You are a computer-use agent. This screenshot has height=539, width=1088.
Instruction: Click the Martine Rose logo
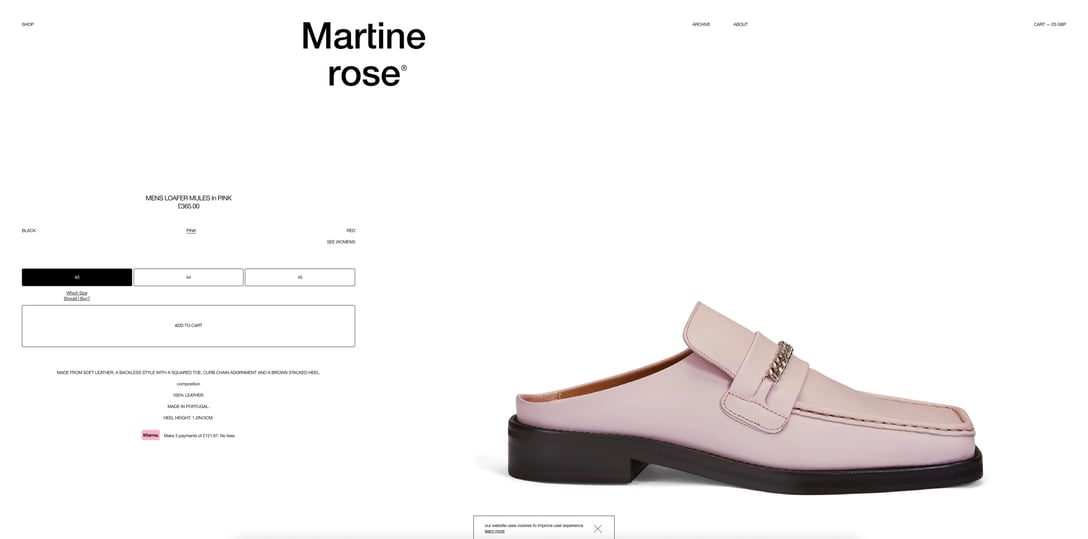[364, 54]
